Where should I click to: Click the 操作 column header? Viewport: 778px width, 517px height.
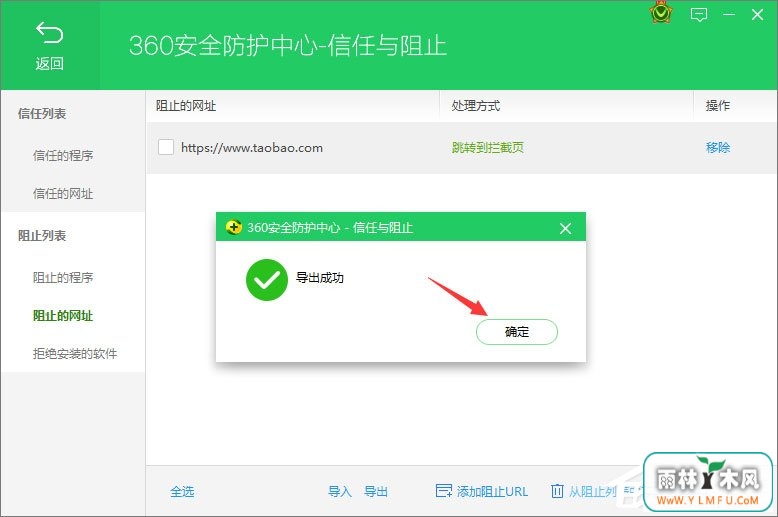717,105
